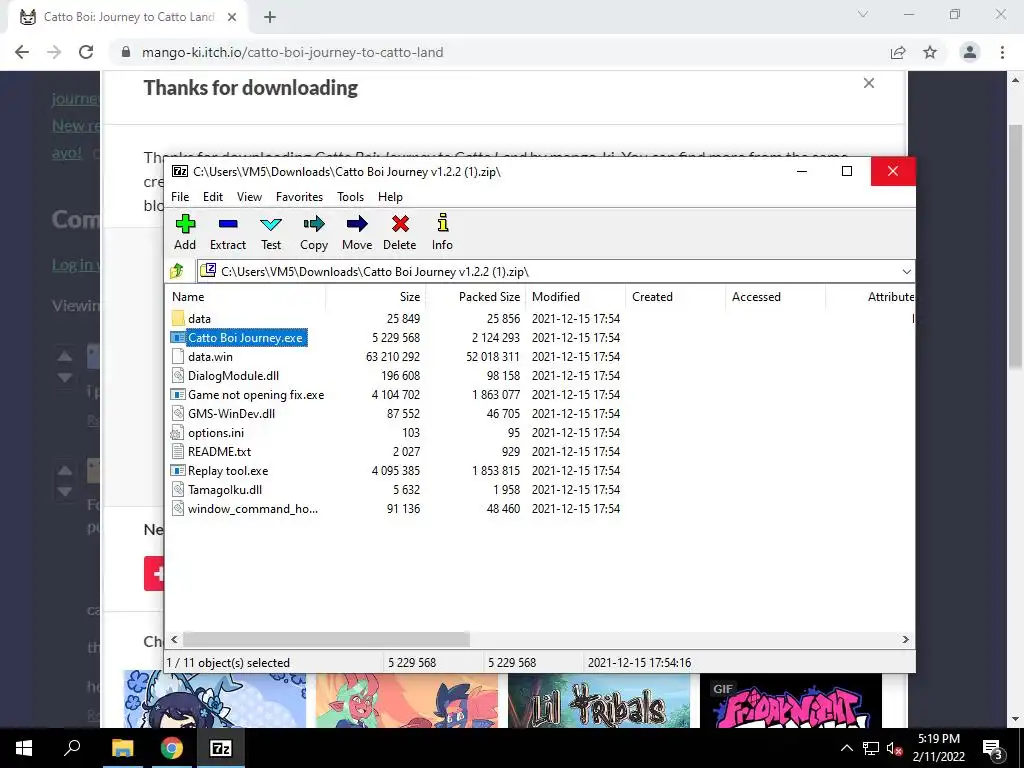Select the Game not opening fix.exe icon
This screenshot has width=1024, height=768.
[178, 394]
